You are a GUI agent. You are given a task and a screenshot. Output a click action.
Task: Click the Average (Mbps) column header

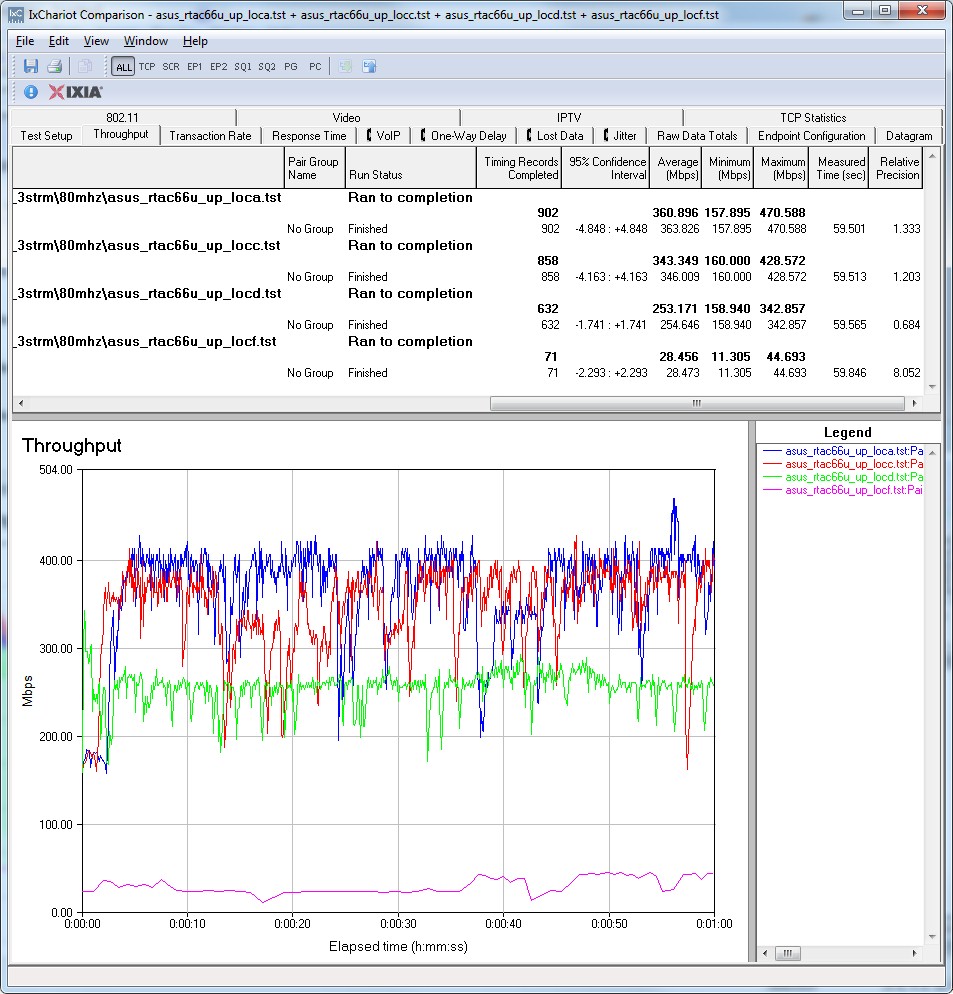tap(676, 168)
